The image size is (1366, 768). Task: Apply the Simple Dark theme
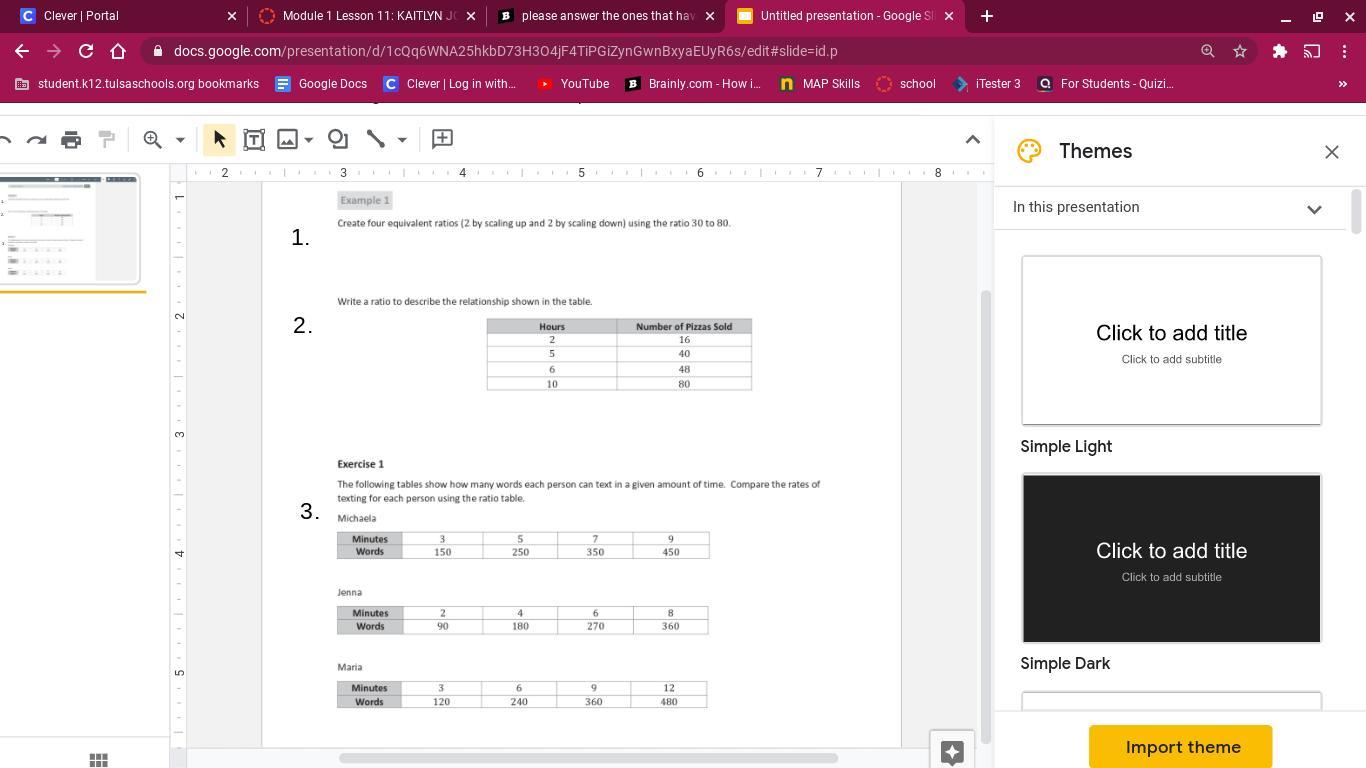[x=1171, y=558]
